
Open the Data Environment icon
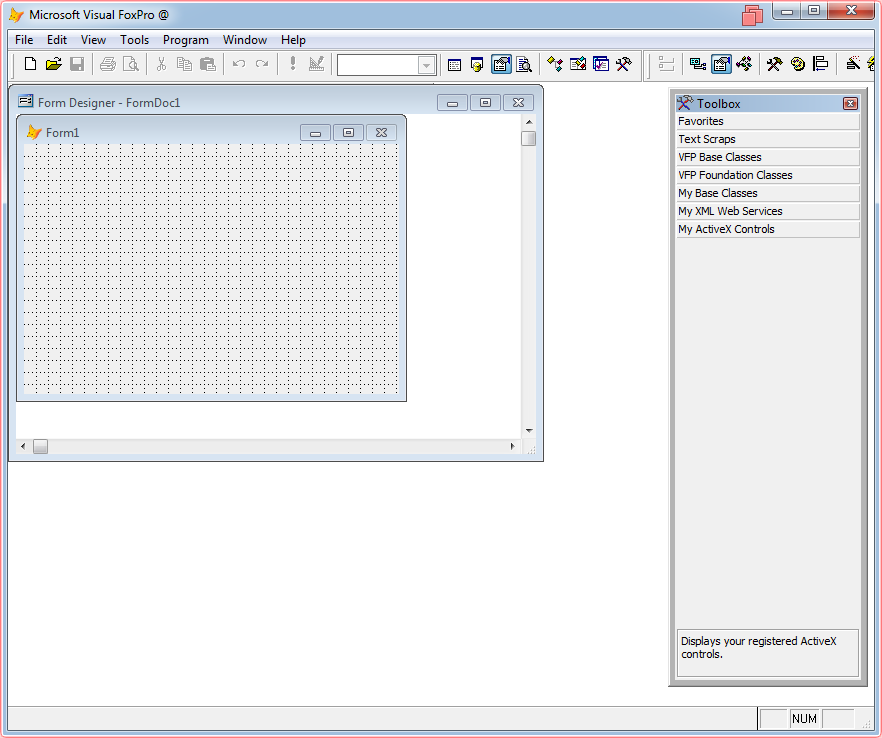click(x=698, y=65)
